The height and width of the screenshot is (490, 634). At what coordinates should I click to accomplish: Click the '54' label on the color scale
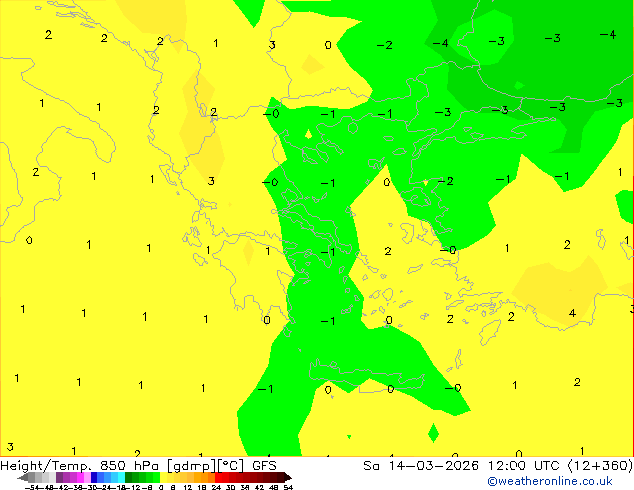tap(288, 487)
